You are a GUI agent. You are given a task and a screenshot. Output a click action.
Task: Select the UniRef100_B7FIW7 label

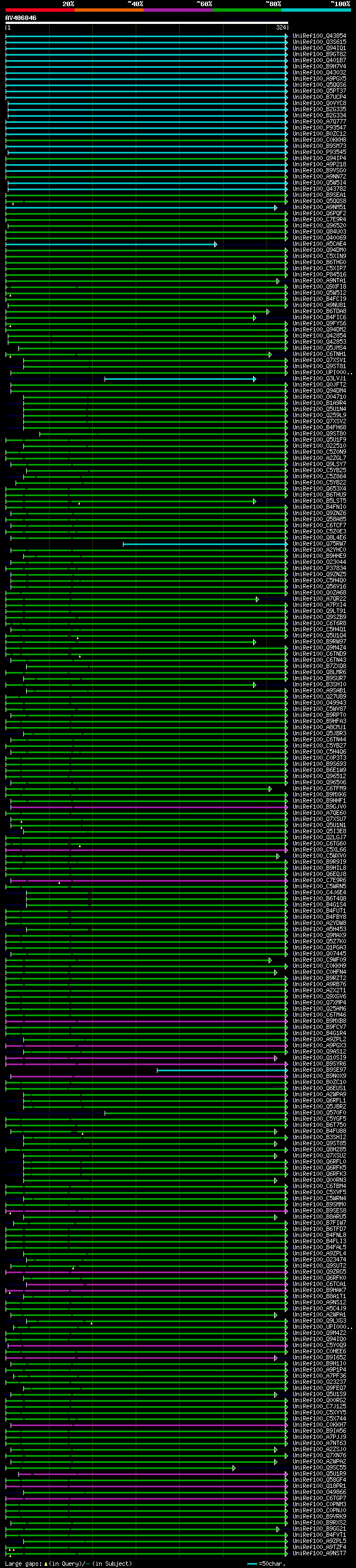(x=319, y=1224)
